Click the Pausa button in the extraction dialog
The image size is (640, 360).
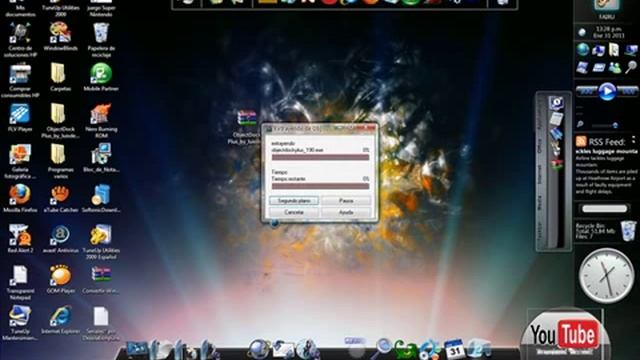tap(346, 201)
